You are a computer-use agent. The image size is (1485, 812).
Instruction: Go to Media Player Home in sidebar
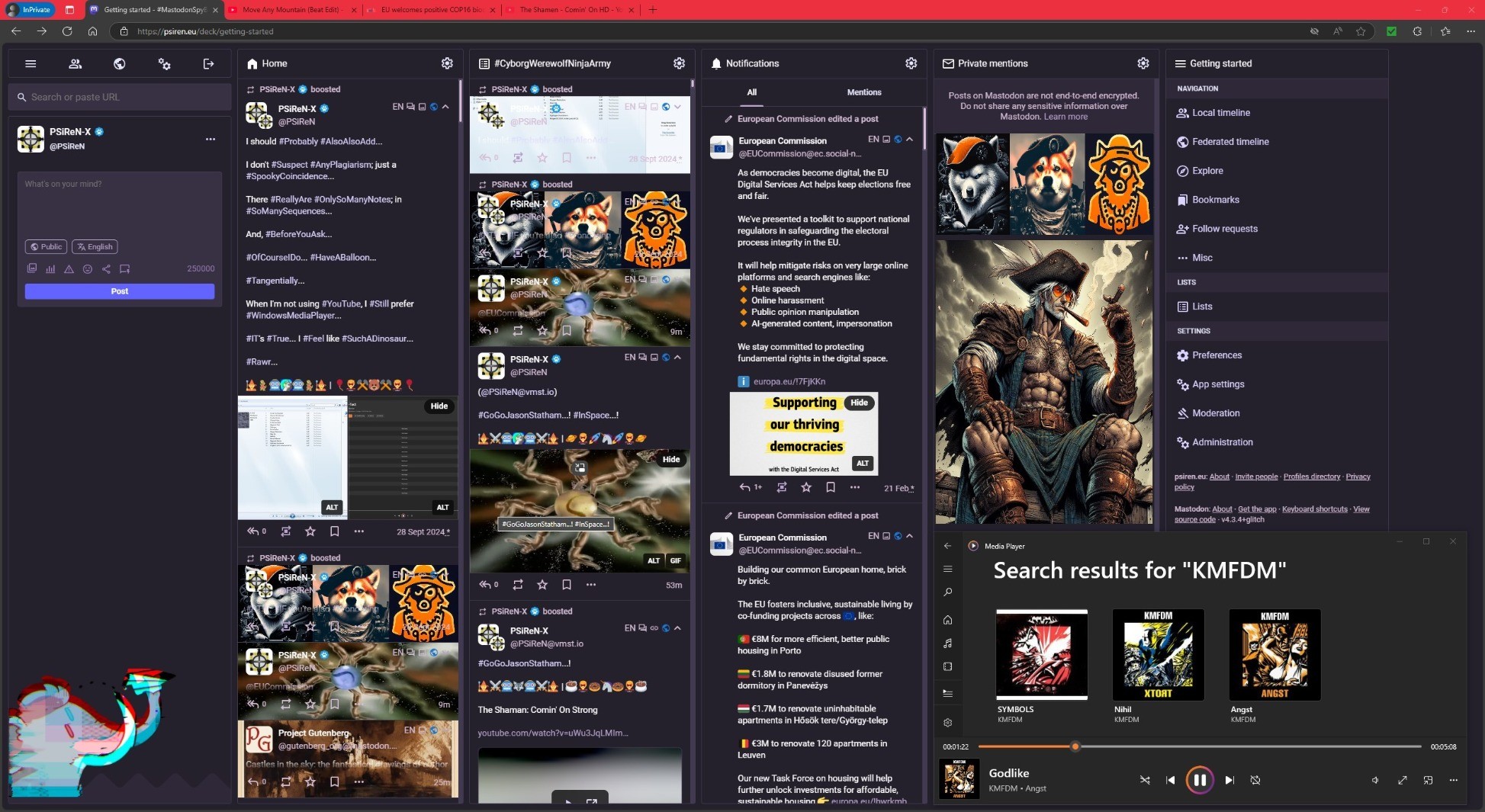pyautogui.click(x=947, y=620)
